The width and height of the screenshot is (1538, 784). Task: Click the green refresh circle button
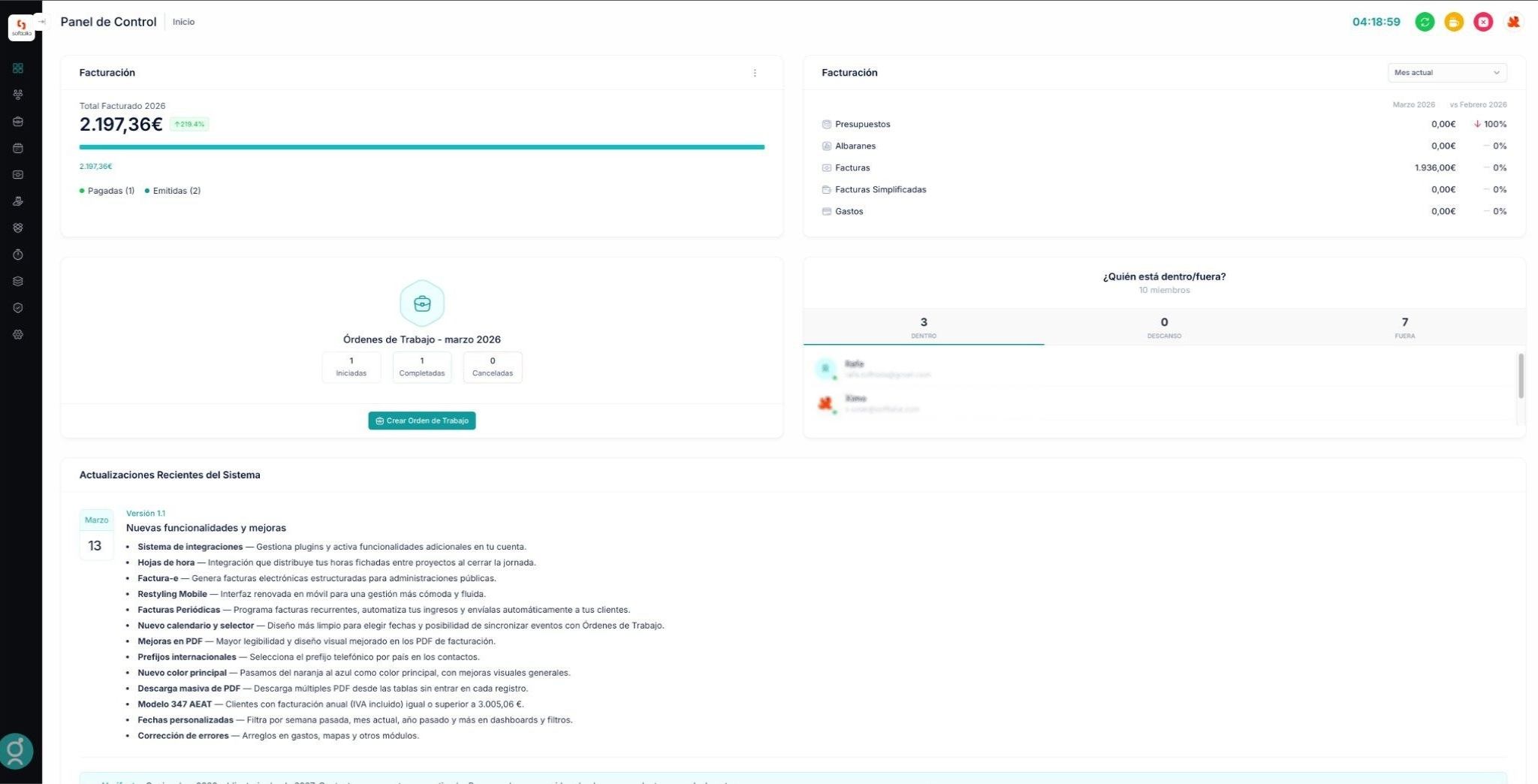[x=1425, y=22]
